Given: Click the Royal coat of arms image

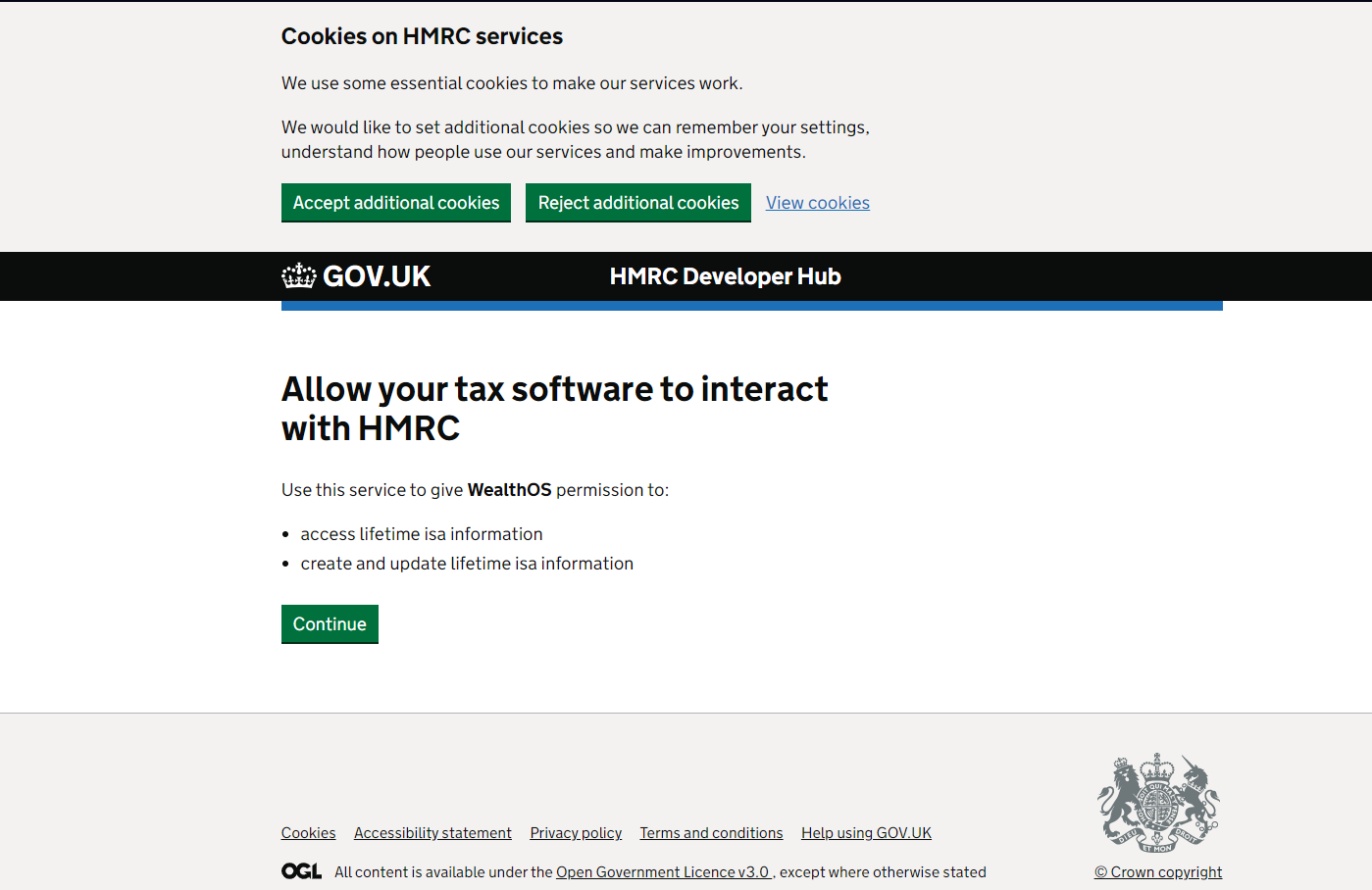Looking at the screenshot, I should [x=1158, y=803].
